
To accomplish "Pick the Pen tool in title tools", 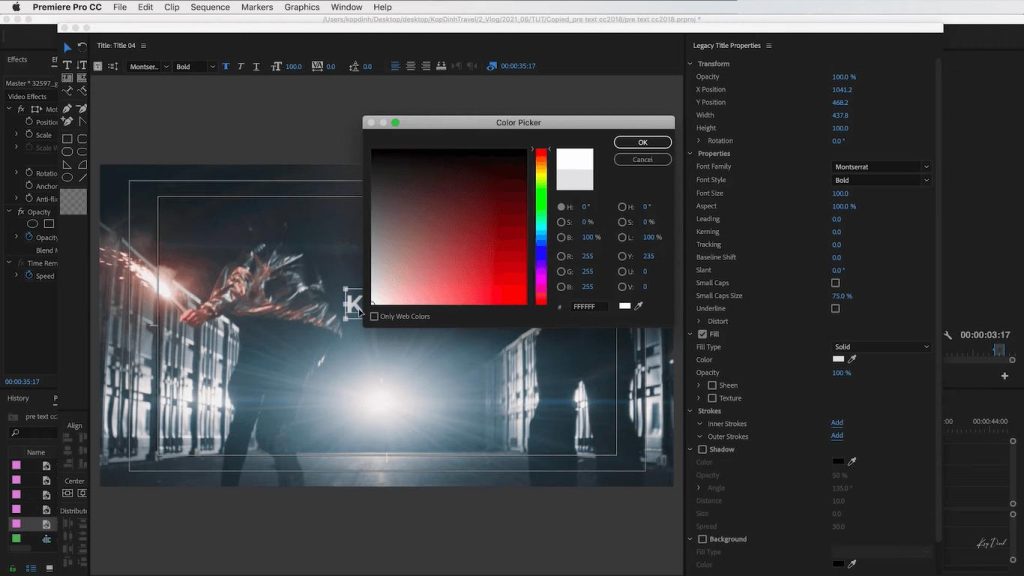I will coord(67,108).
